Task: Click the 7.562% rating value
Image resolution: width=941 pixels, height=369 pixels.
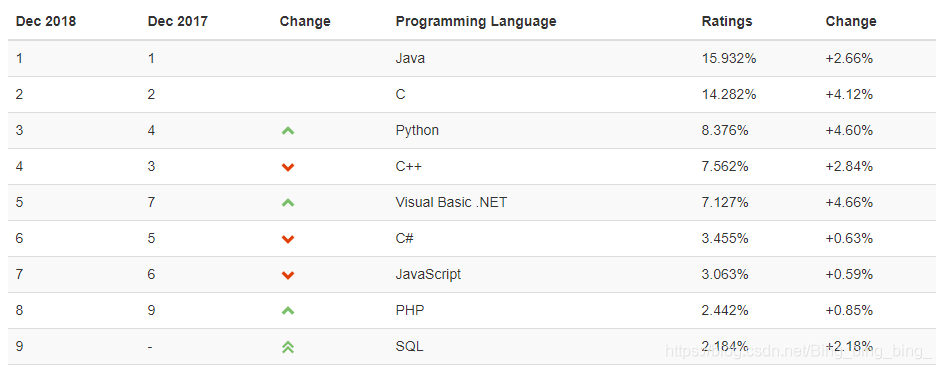Action: tap(725, 166)
